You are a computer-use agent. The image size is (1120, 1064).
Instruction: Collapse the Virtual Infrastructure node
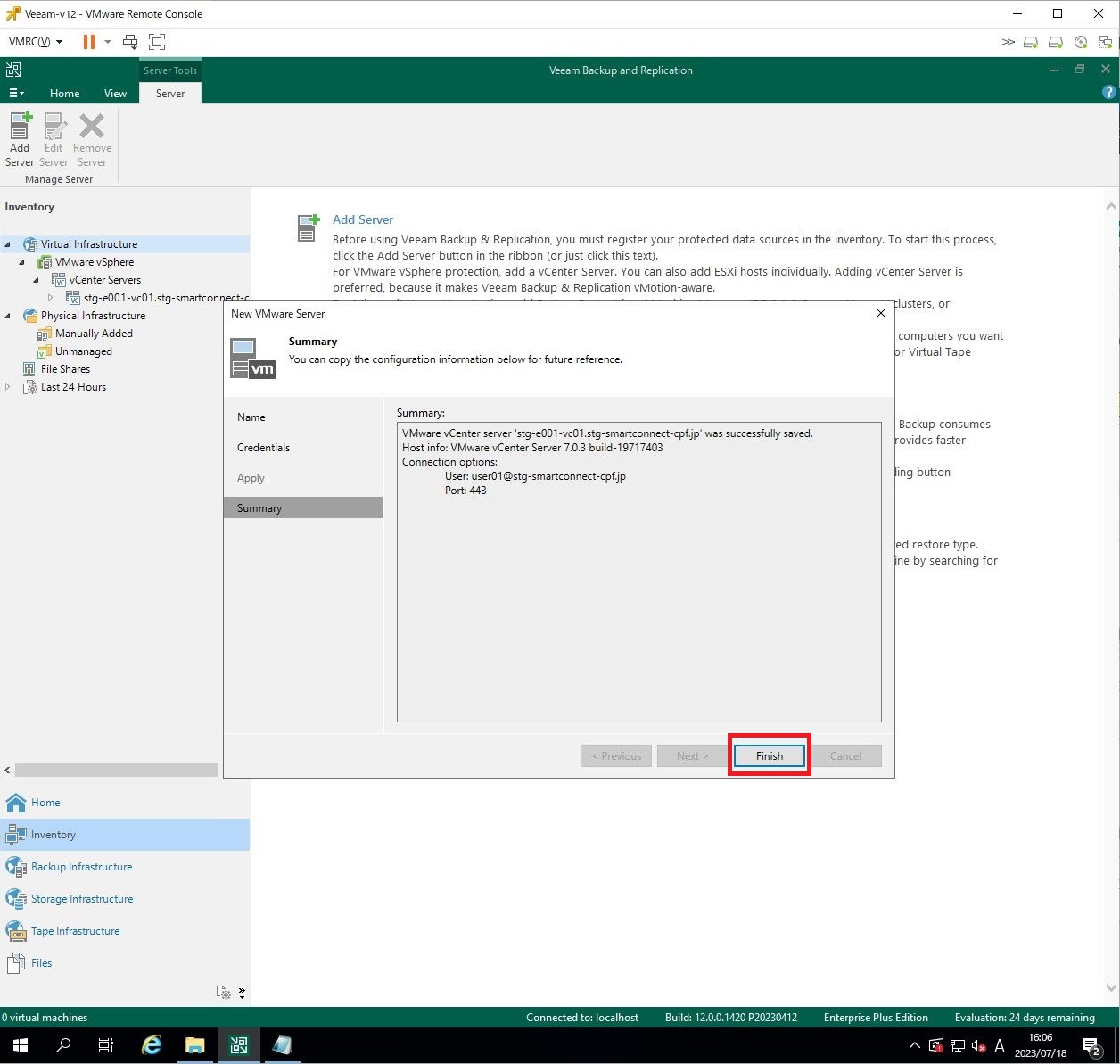click(8, 244)
